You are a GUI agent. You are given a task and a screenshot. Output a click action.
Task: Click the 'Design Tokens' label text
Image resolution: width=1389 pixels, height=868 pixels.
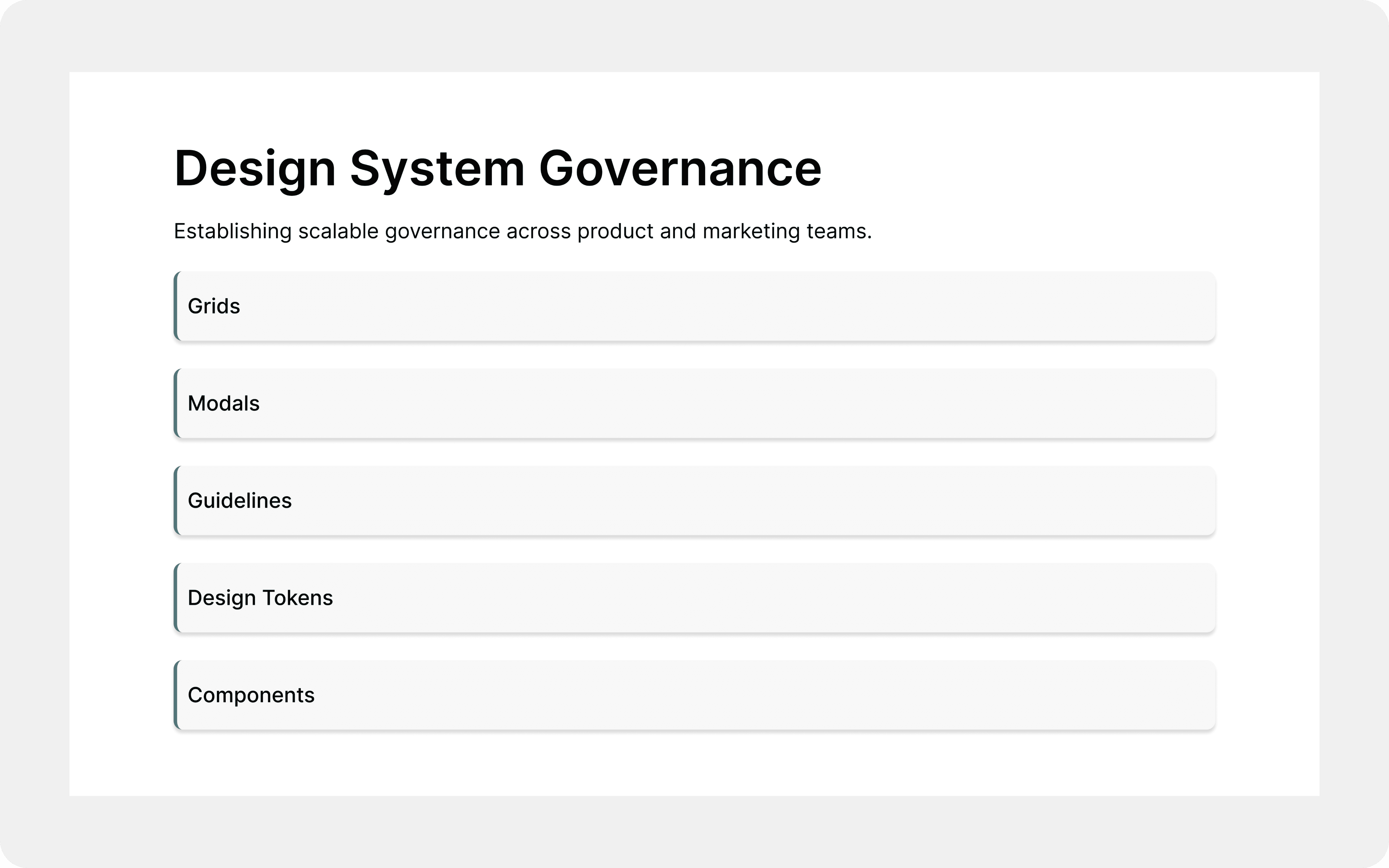click(260, 598)
